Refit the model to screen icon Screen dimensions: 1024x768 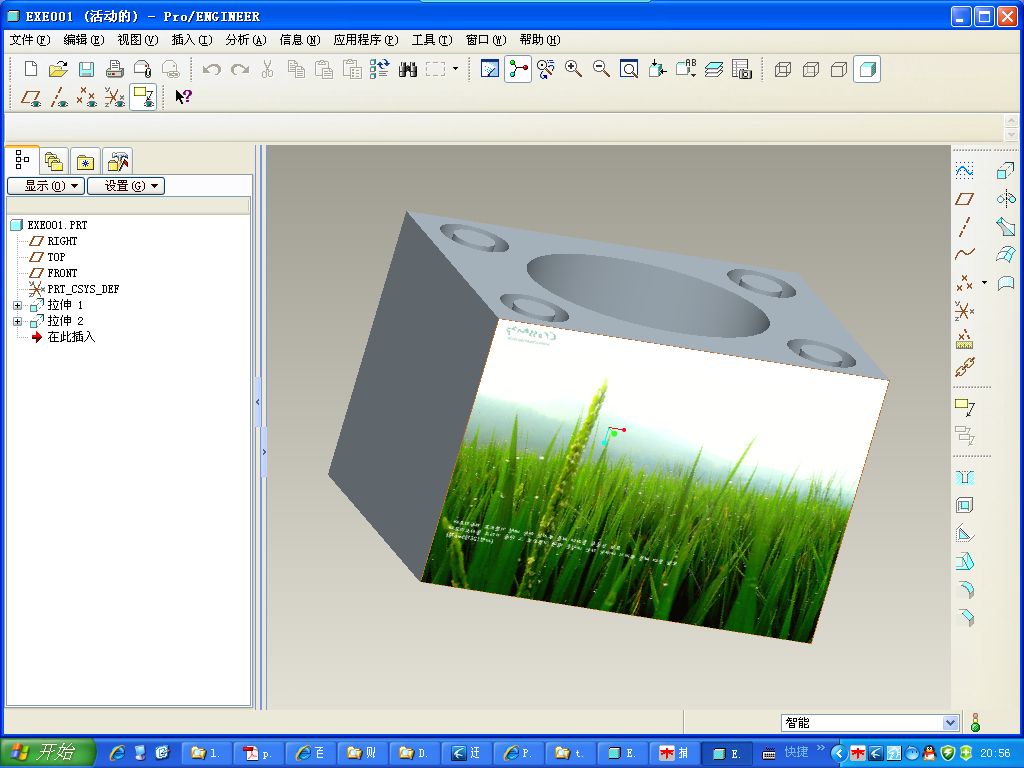point(629,69)
